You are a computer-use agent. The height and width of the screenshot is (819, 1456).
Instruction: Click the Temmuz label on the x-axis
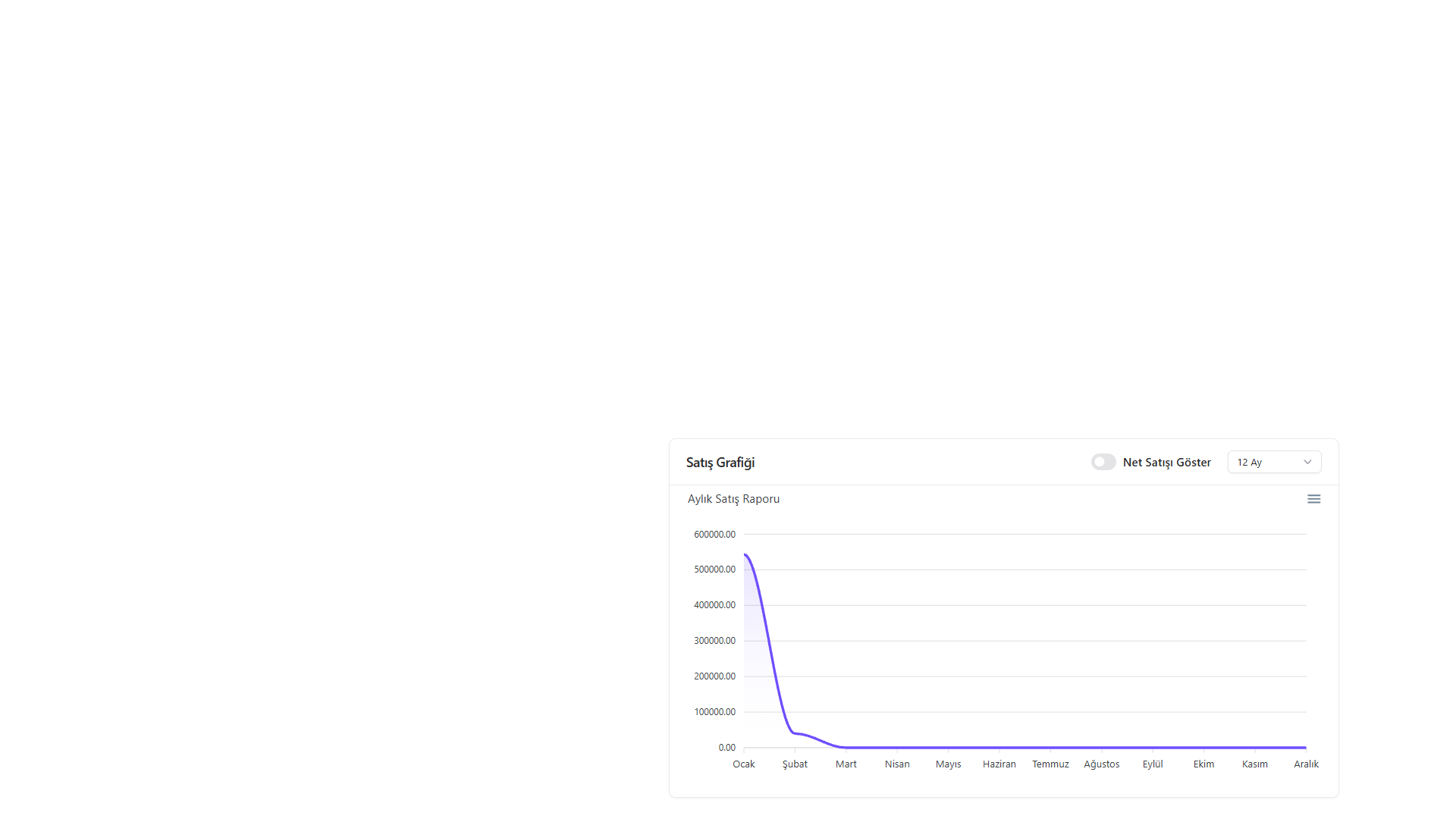click(1050, 764)
